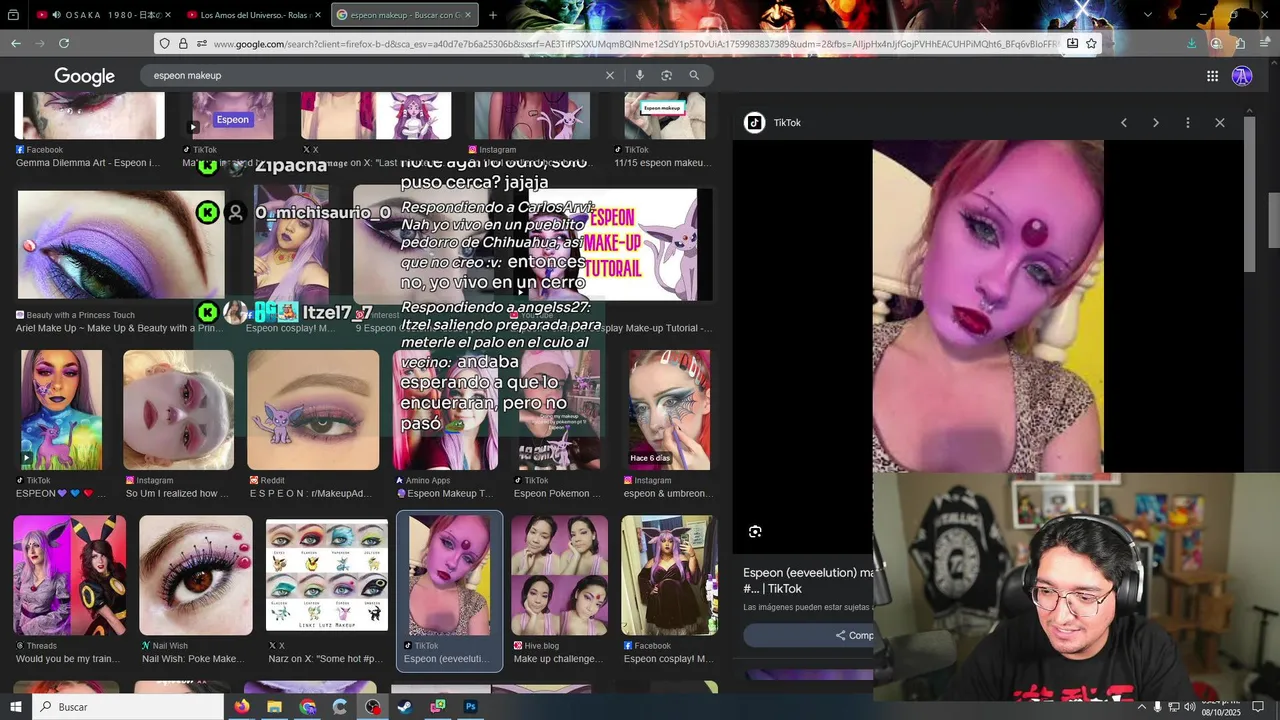Open the TikTok source link in the preview header
Viewport: 1280px width, 720px height.
tap(773, 123)
